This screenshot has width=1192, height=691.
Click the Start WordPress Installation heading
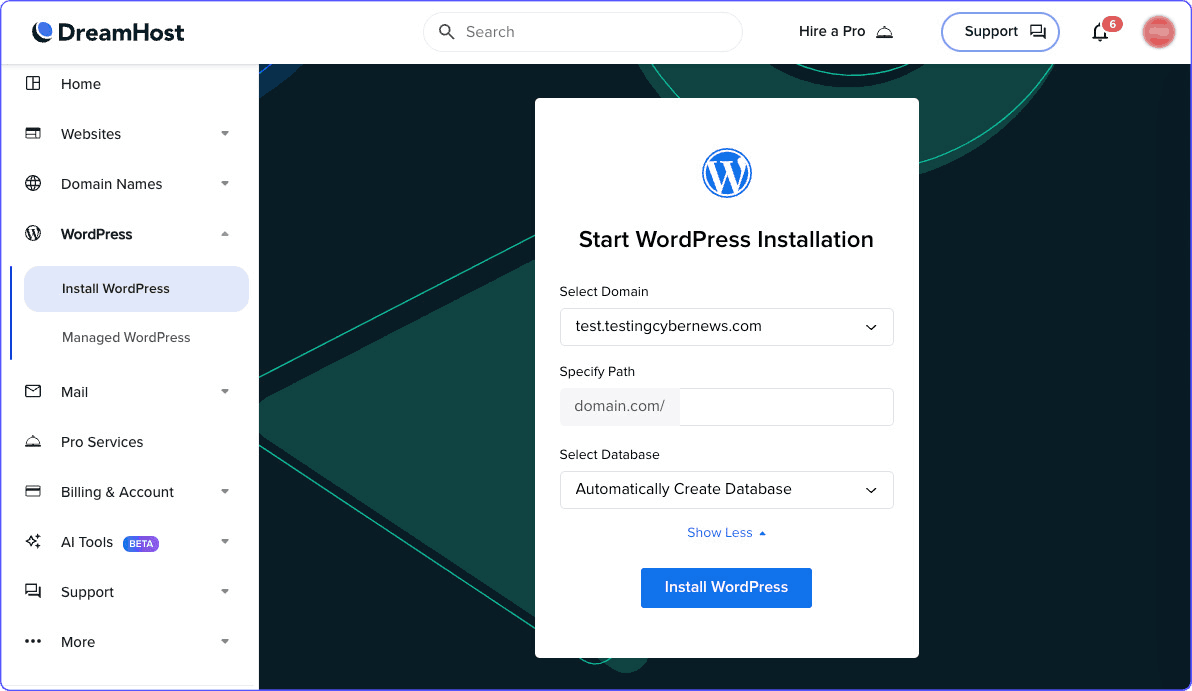726,239
